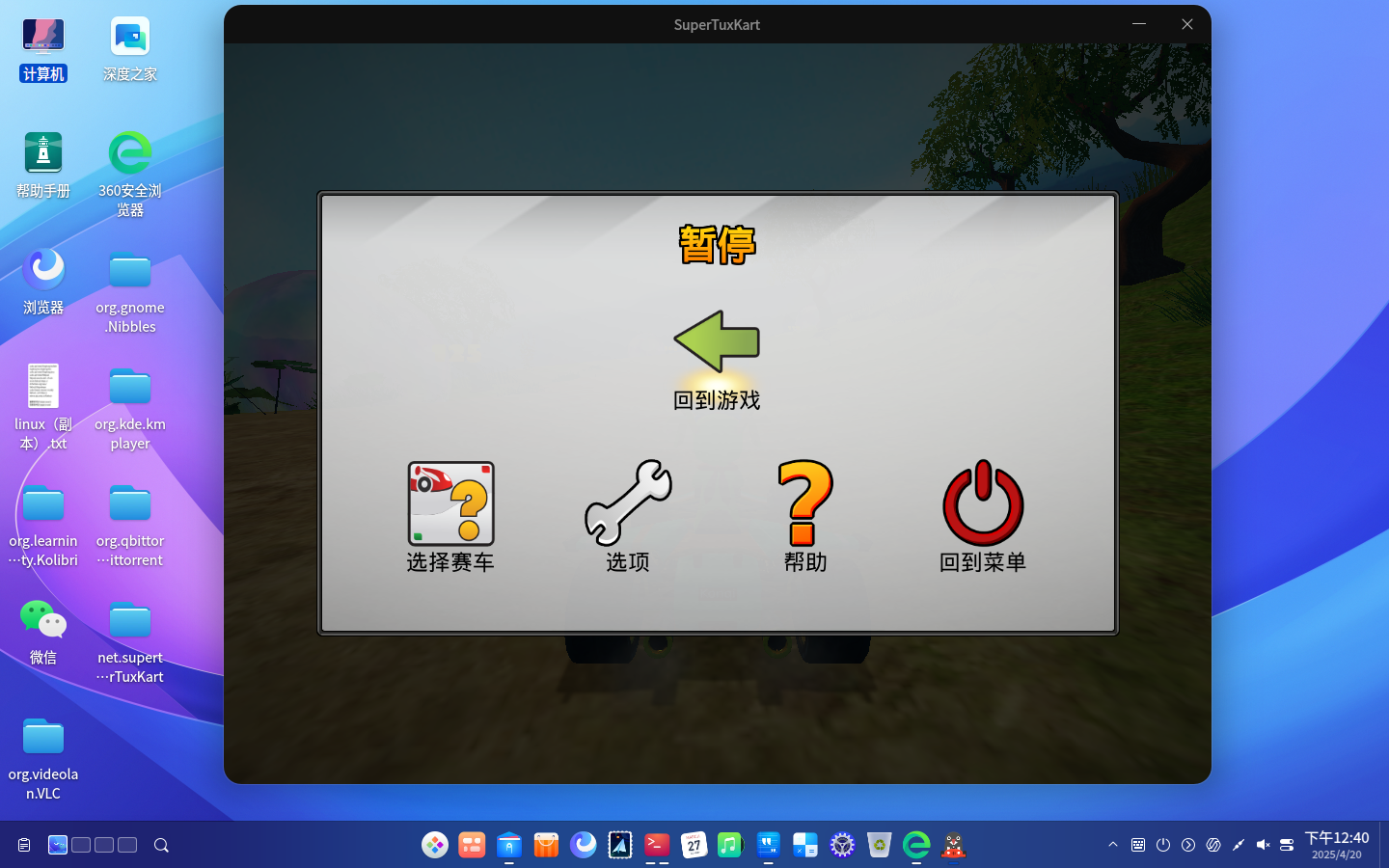The width and height of the screenshot is (1389, 868).
Task: Open help via the question mark icon
Action: (x=805, y=502)
